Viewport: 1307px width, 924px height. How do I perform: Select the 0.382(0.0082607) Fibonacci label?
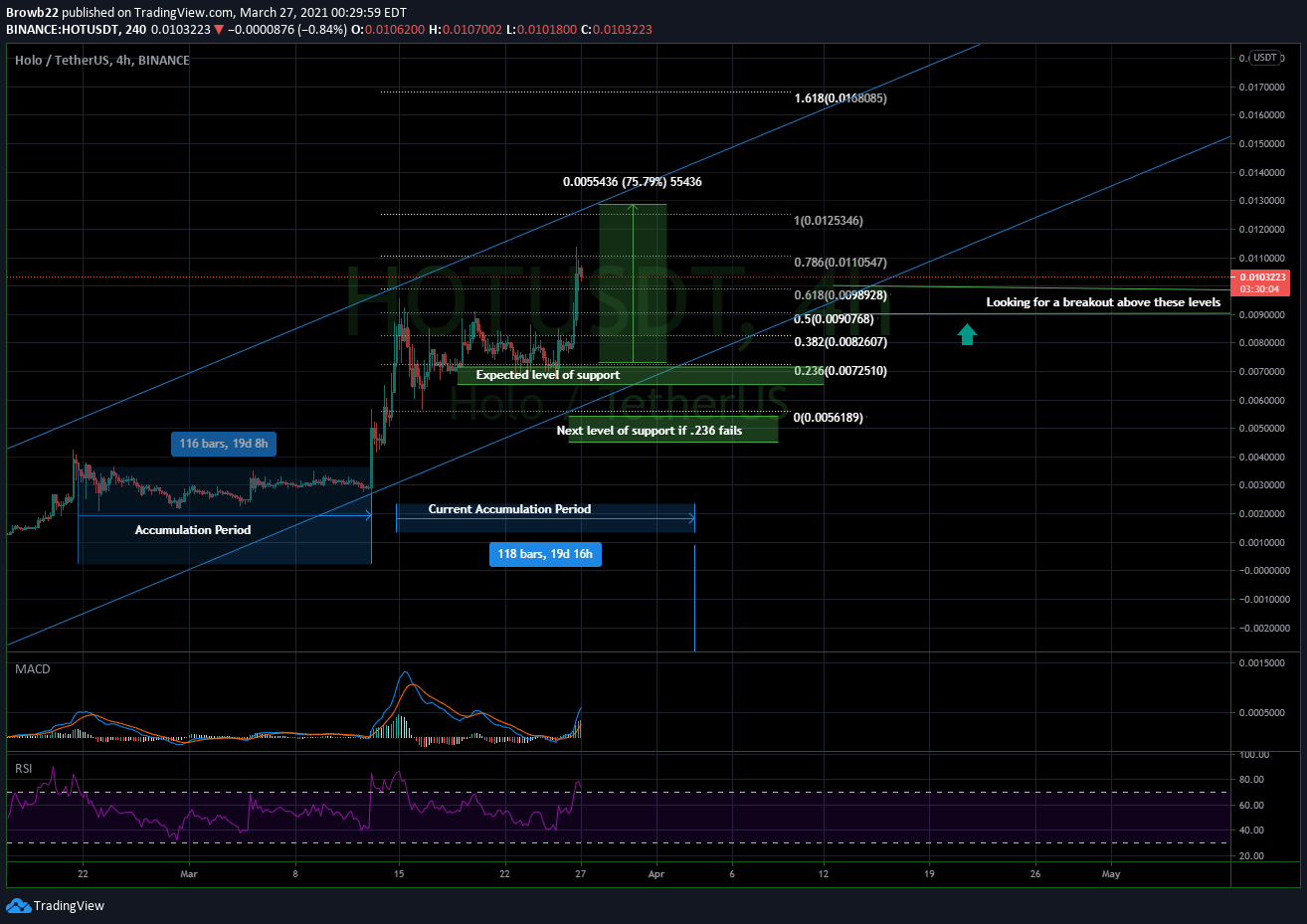pyautogui.click(x=840, y=342)
